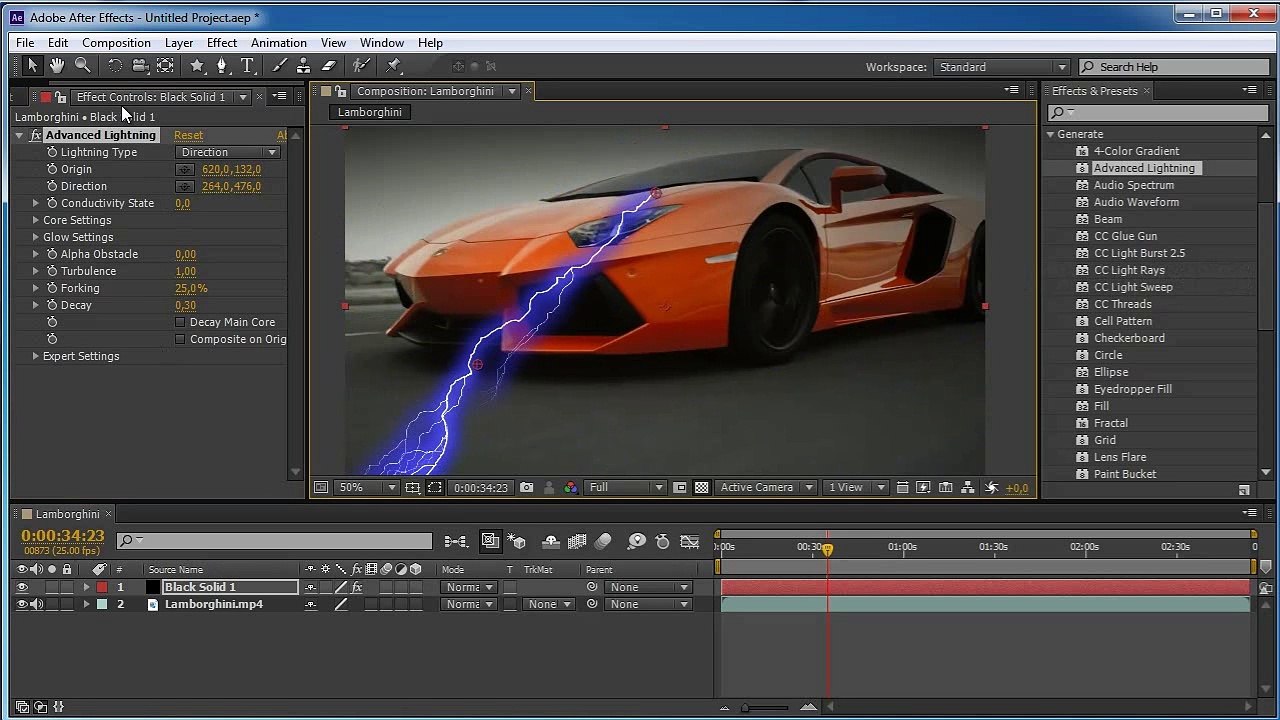
Task: Take a snapshot of the composition
Action: (x=526, y=488)
